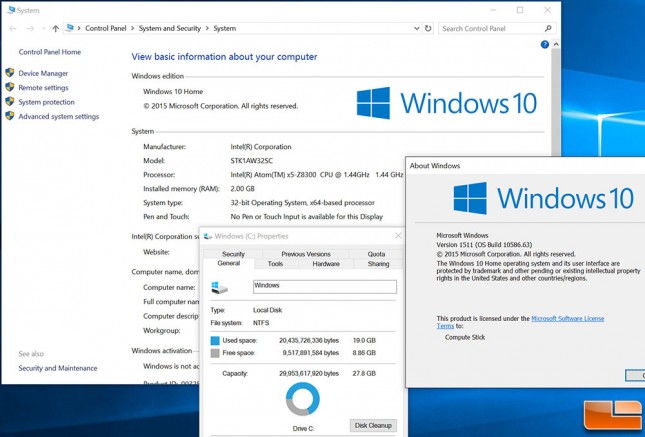Open Advanced system settings link
The width and height of the screenshot is (645, 437).
click(59, 116)
